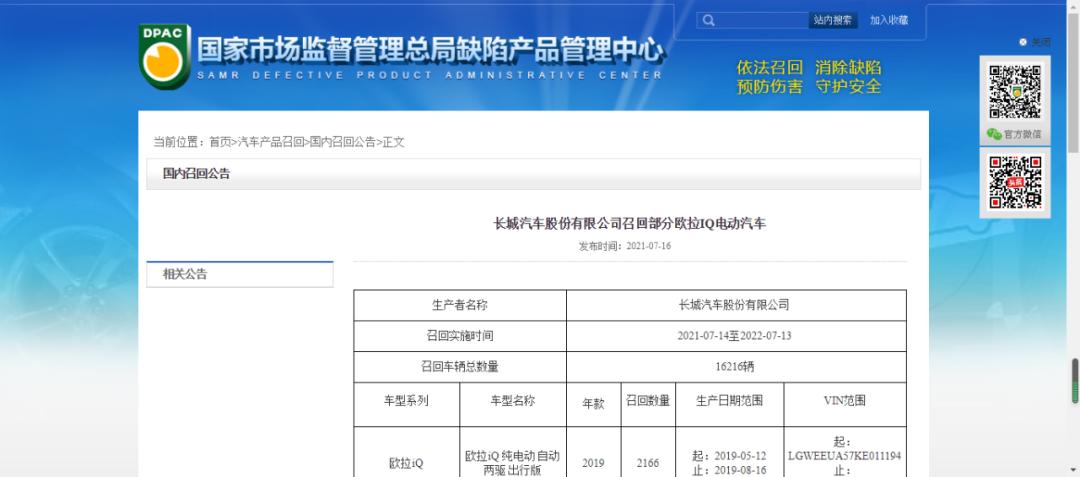Click the 车型名称 column header
This screenshot has height=477, width=1080.
coord(512,405)
